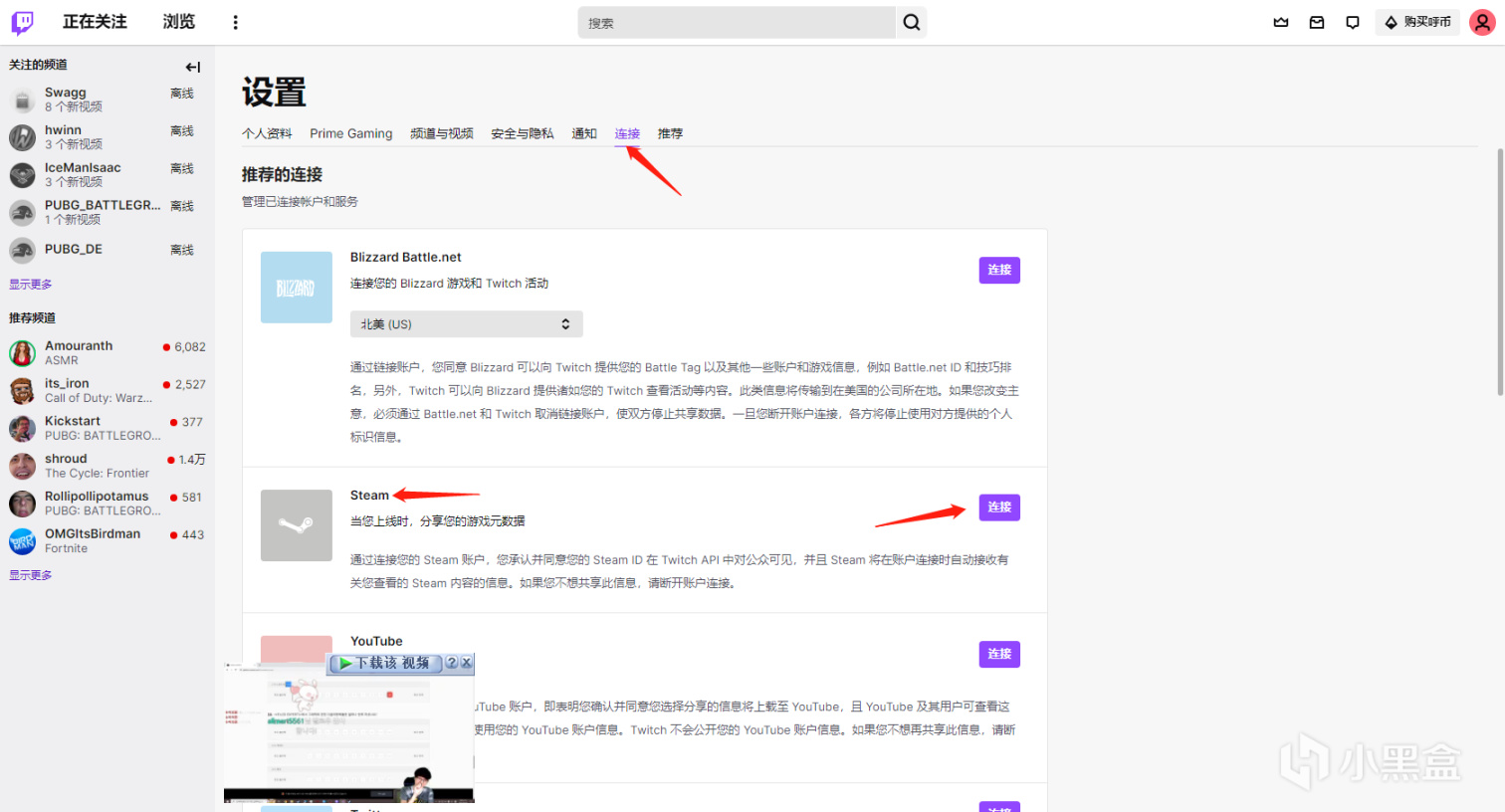Connect YouTube account button
Viewport: 1505px width, 812px height.
point(999,655)
